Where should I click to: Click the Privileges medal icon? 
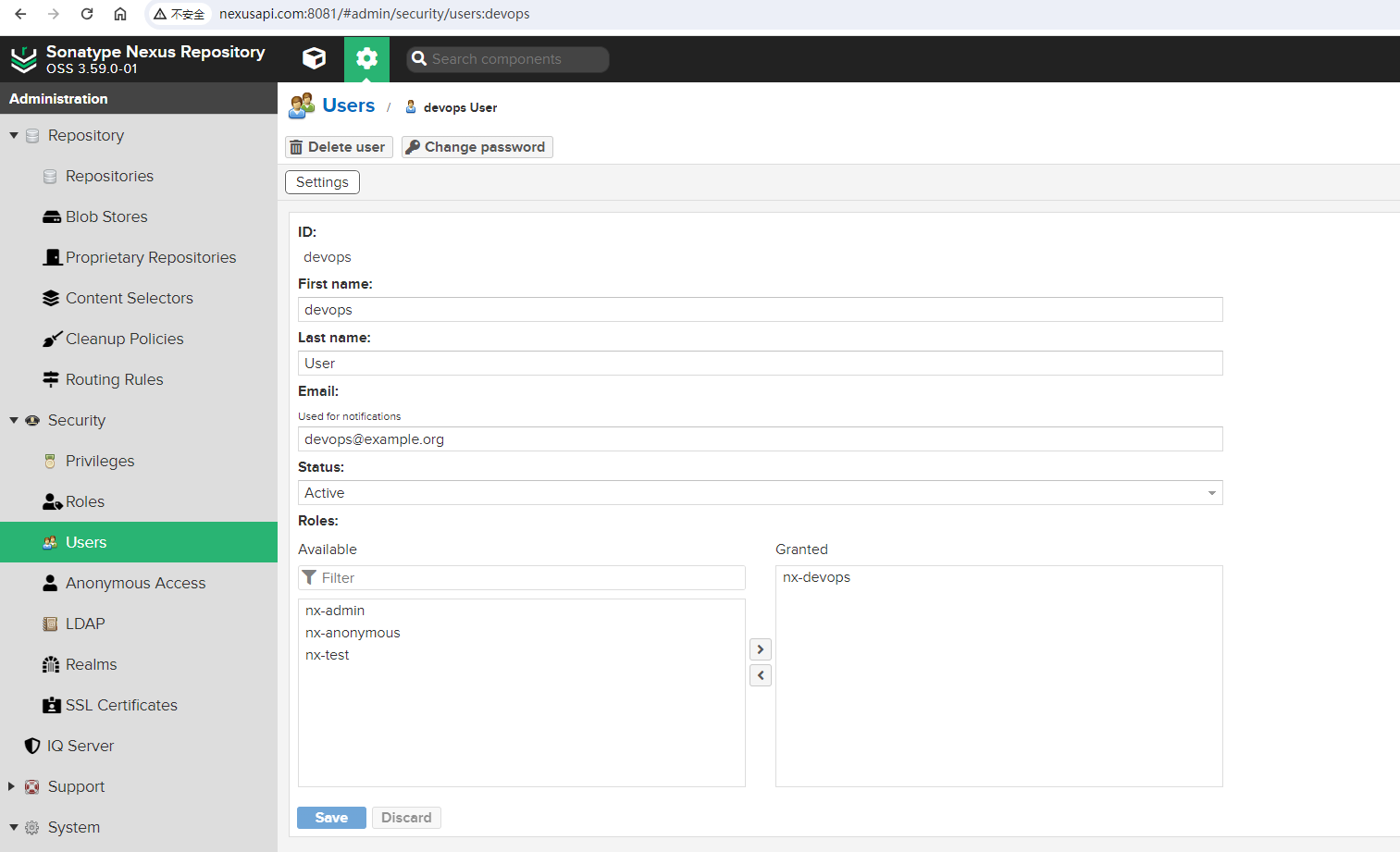[50, 461]
